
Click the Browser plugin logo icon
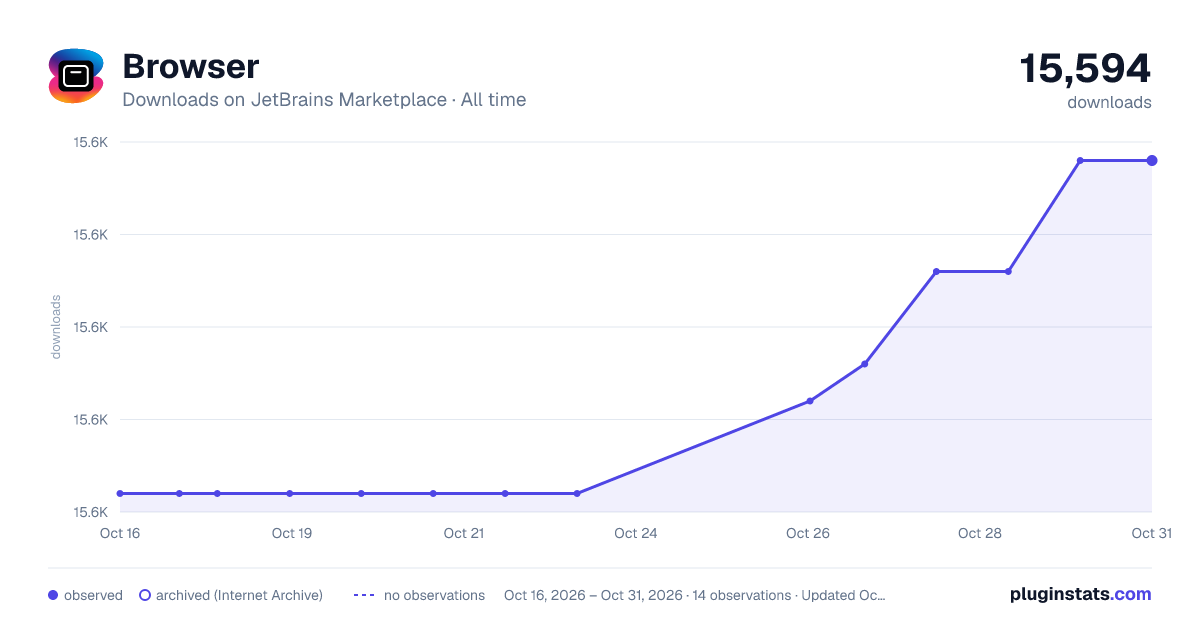coord(76,76)
